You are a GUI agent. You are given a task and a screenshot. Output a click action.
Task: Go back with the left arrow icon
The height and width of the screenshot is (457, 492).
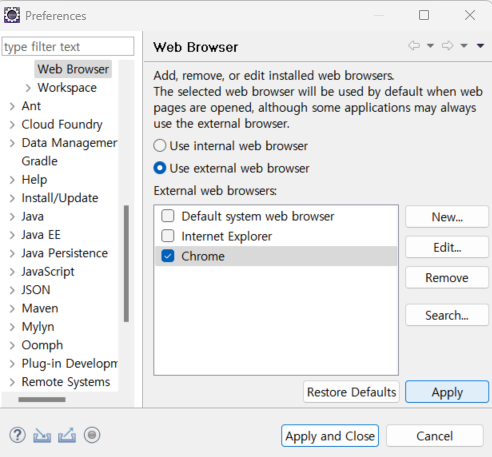point(414,45)
